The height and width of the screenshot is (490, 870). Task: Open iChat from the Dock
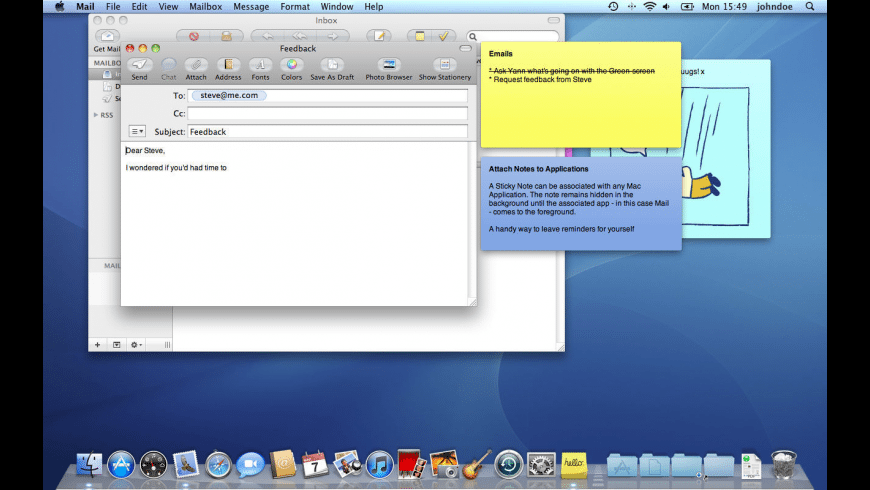pos(250,465)
